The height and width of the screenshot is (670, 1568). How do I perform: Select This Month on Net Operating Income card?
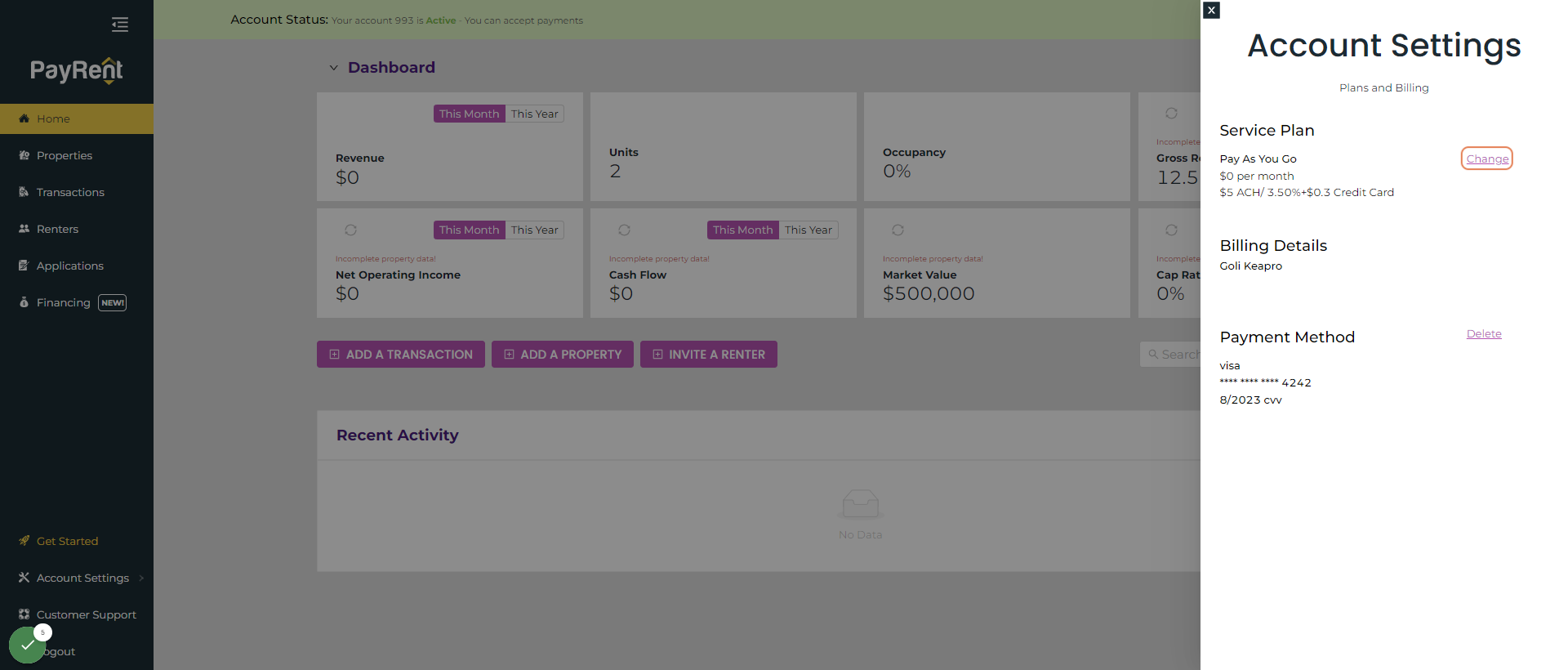click(469, 230)
